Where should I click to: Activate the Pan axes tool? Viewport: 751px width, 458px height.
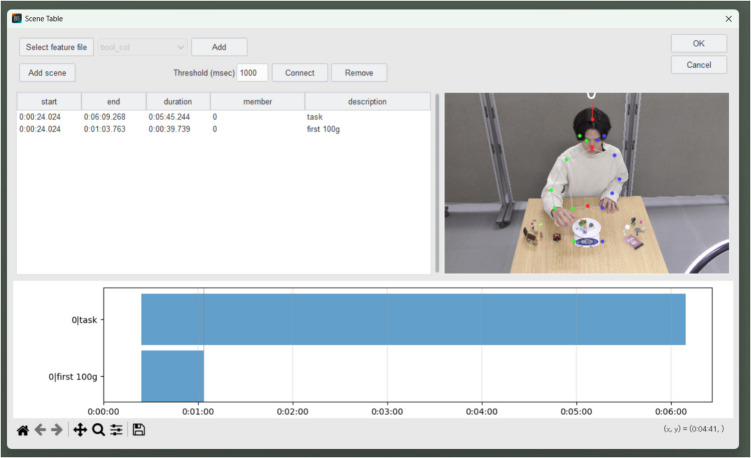[80, 430]
